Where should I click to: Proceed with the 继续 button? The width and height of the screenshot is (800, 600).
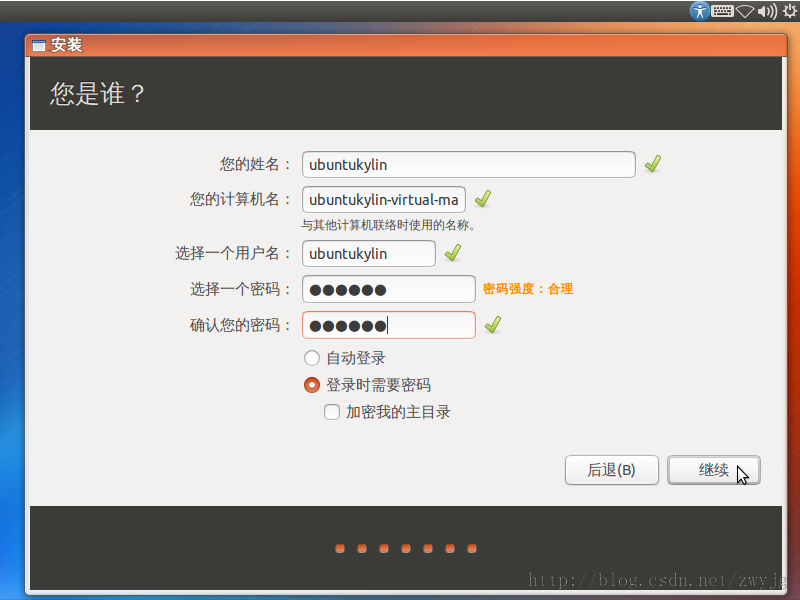click(x=714, y=470)
